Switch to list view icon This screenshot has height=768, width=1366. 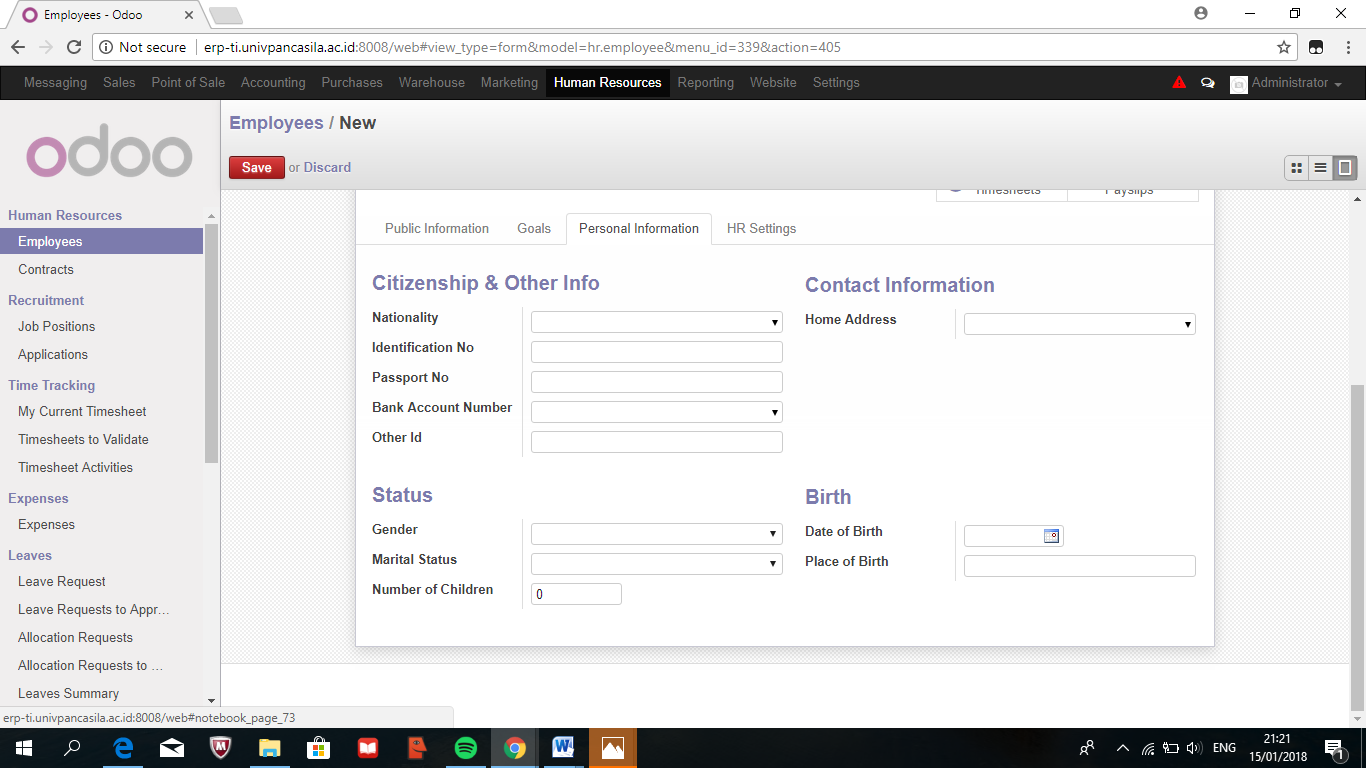click(x=1321, y=168)
